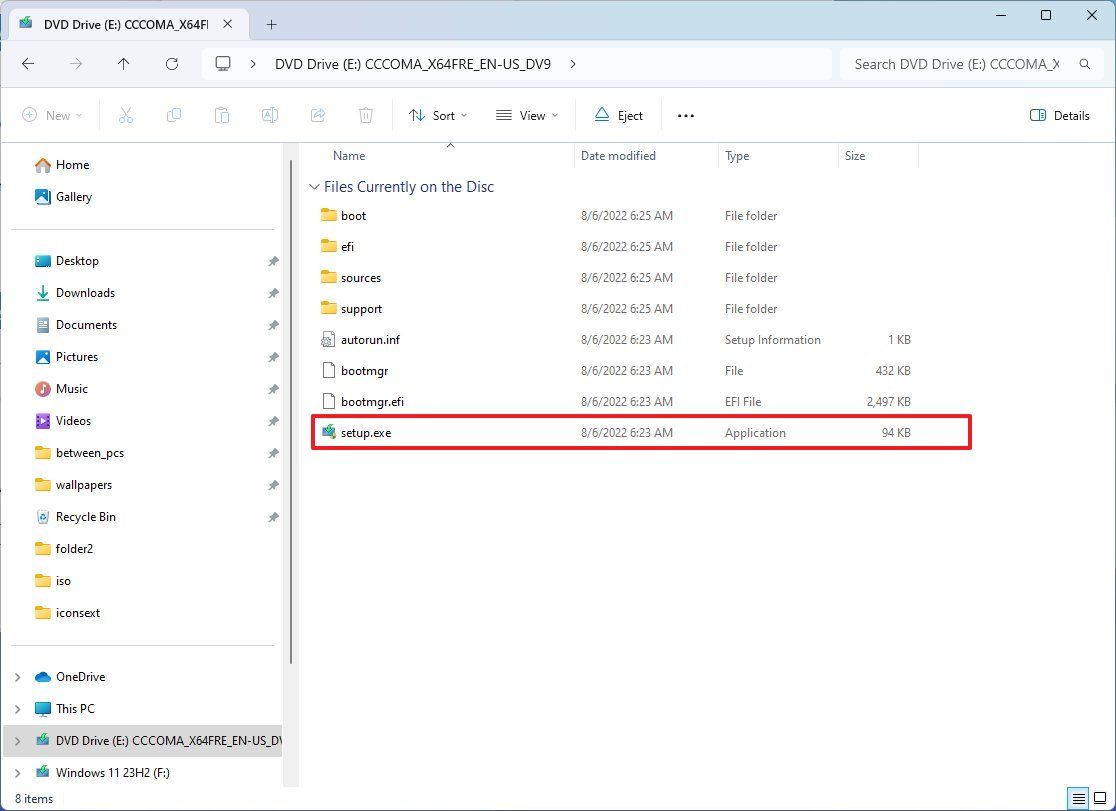1116x811 pixels.
Task: Select the Rename icon
Action: [270, 115]
